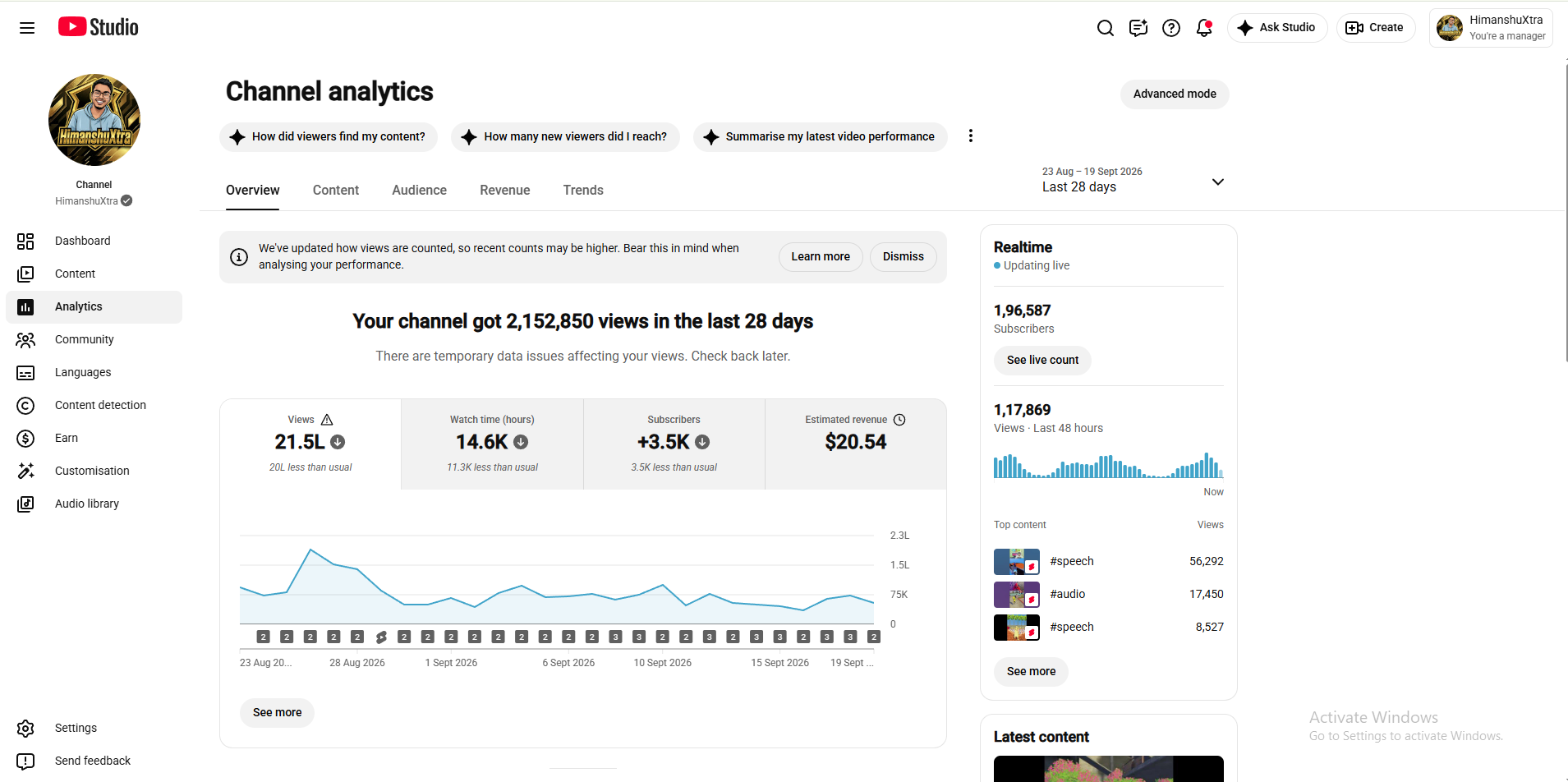Click Learn more in the notice
Viewport: 1568px width, 782px height.
point(821,257)
